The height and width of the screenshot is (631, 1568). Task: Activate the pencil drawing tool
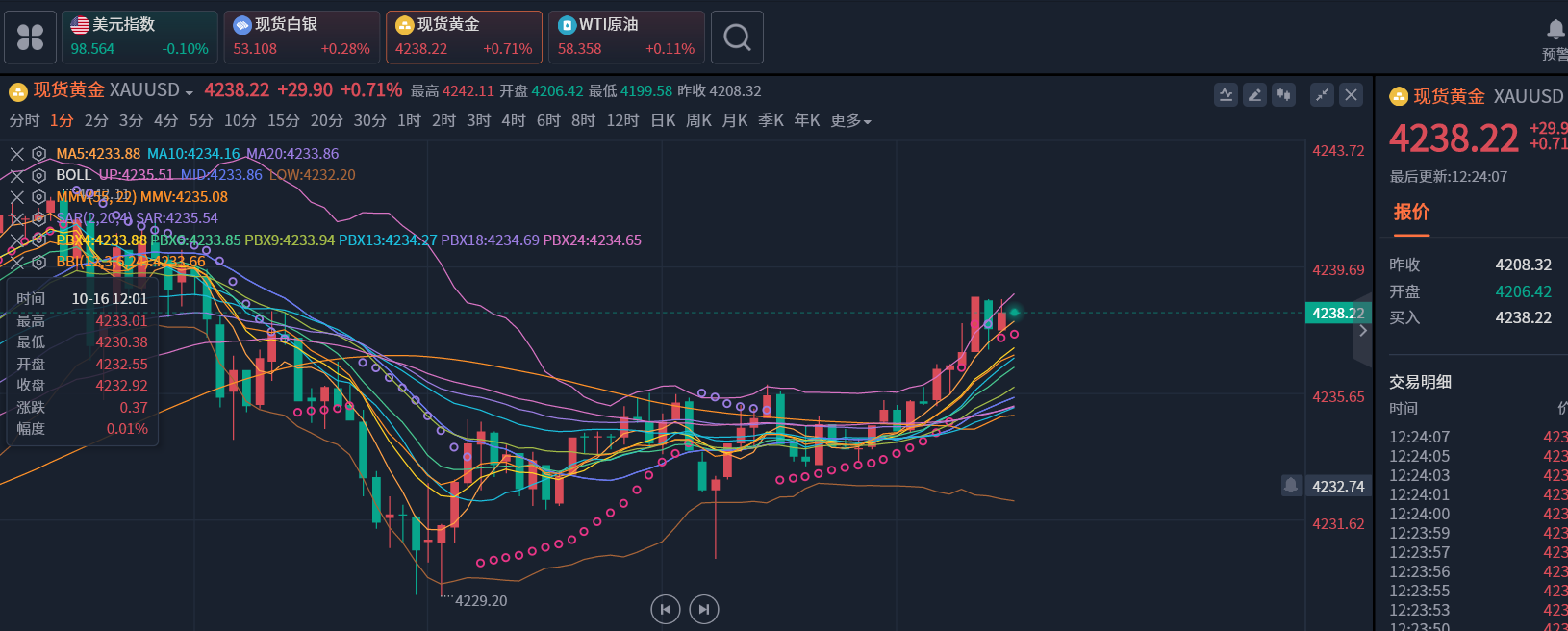click(1254, 94)
